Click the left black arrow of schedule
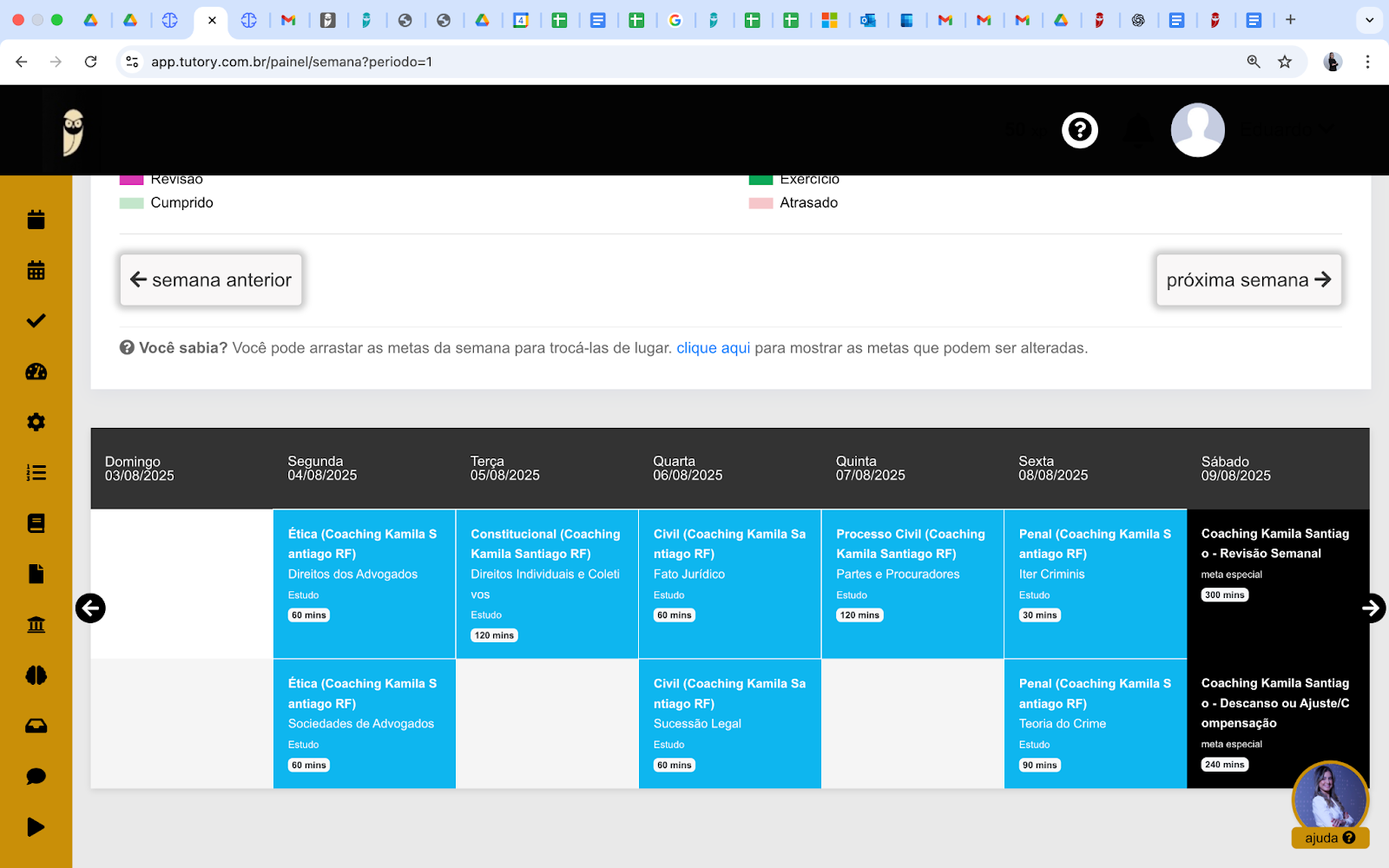This screenshot has height=868, width=1389. [x=90, y=608]
